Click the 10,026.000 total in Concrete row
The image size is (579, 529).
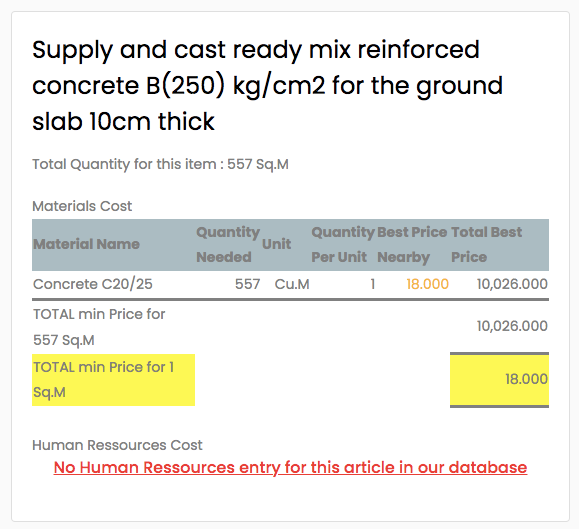point(512,284)
